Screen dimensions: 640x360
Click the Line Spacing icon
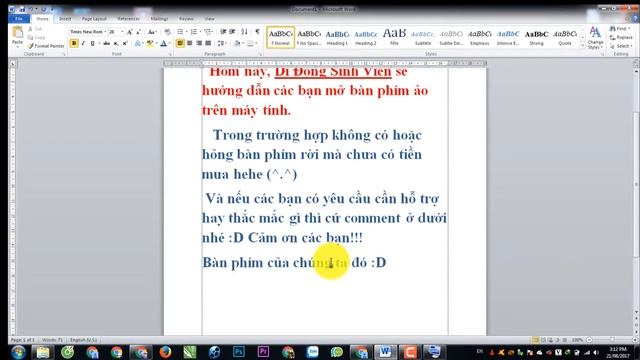(x=221, y=43)
